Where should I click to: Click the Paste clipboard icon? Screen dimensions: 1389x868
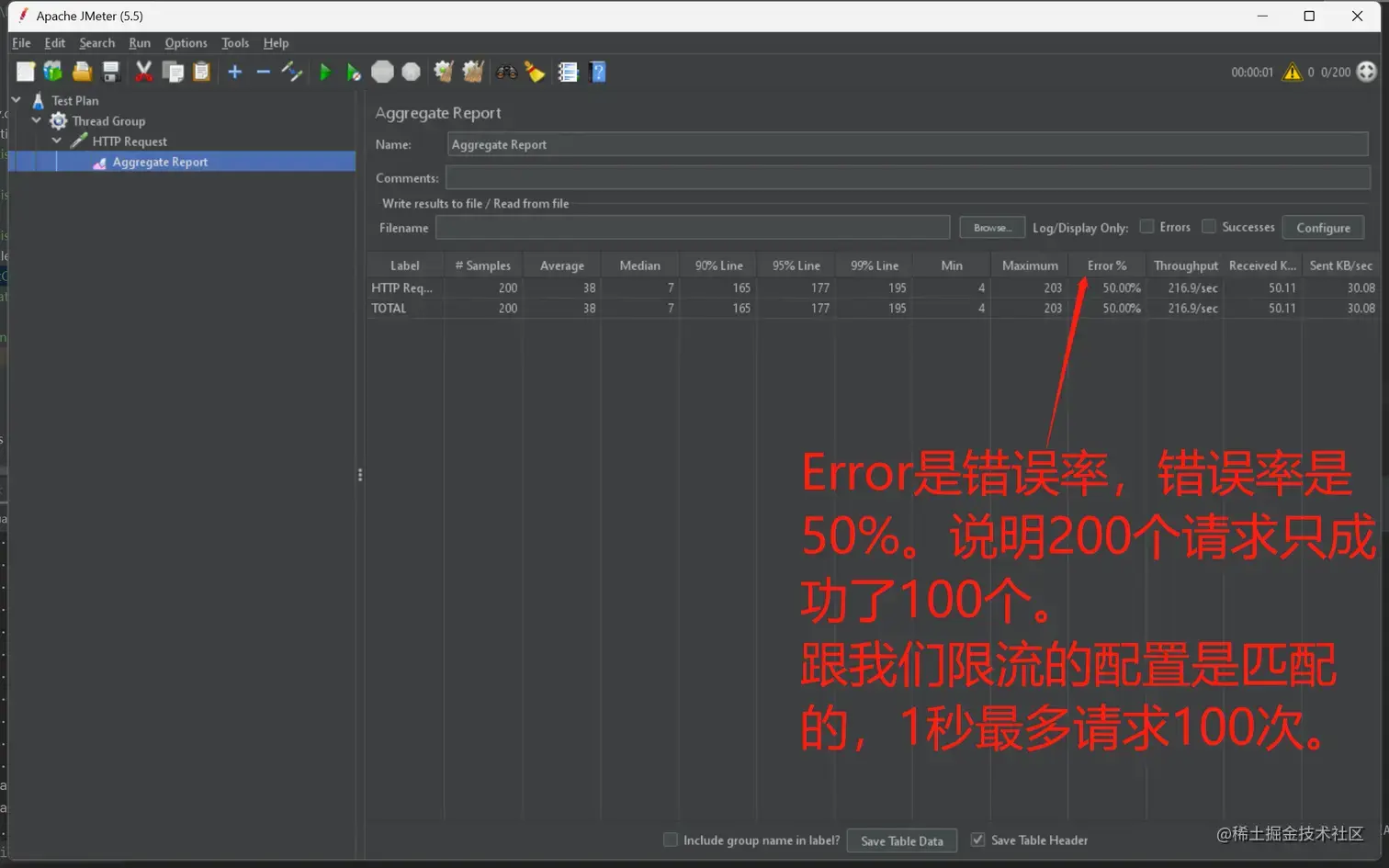pyautogui.click(x=202, y=72)
